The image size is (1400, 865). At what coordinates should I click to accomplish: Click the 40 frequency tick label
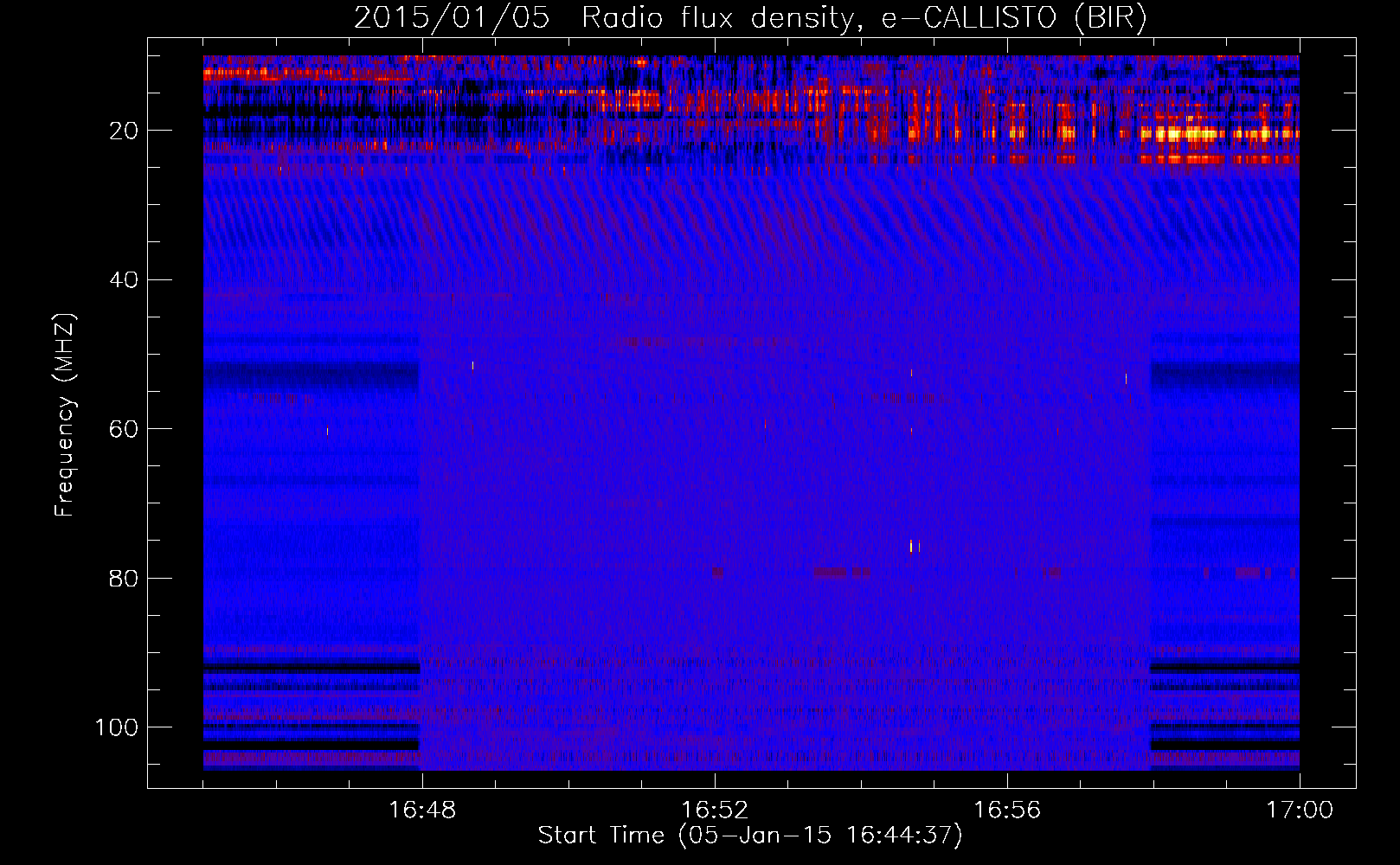coord(124,280)
